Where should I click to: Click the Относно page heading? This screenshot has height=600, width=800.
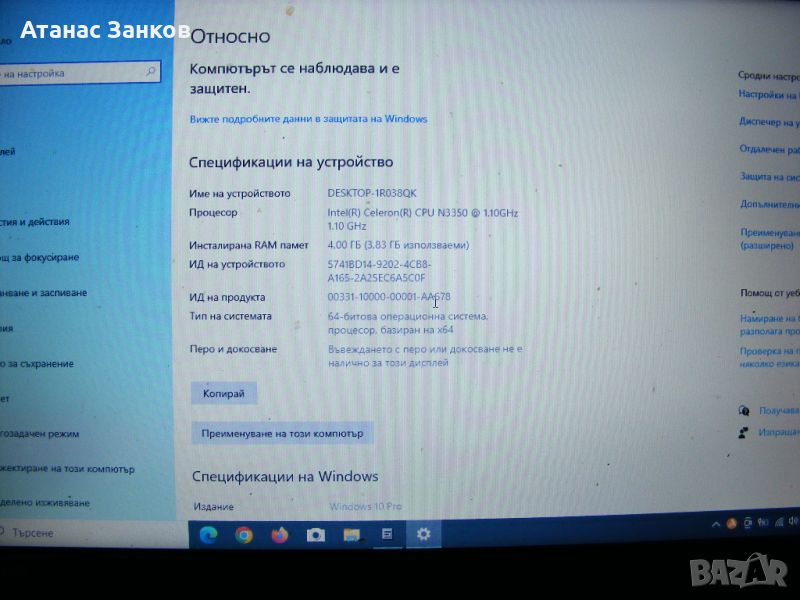click(x=230, y=36)
